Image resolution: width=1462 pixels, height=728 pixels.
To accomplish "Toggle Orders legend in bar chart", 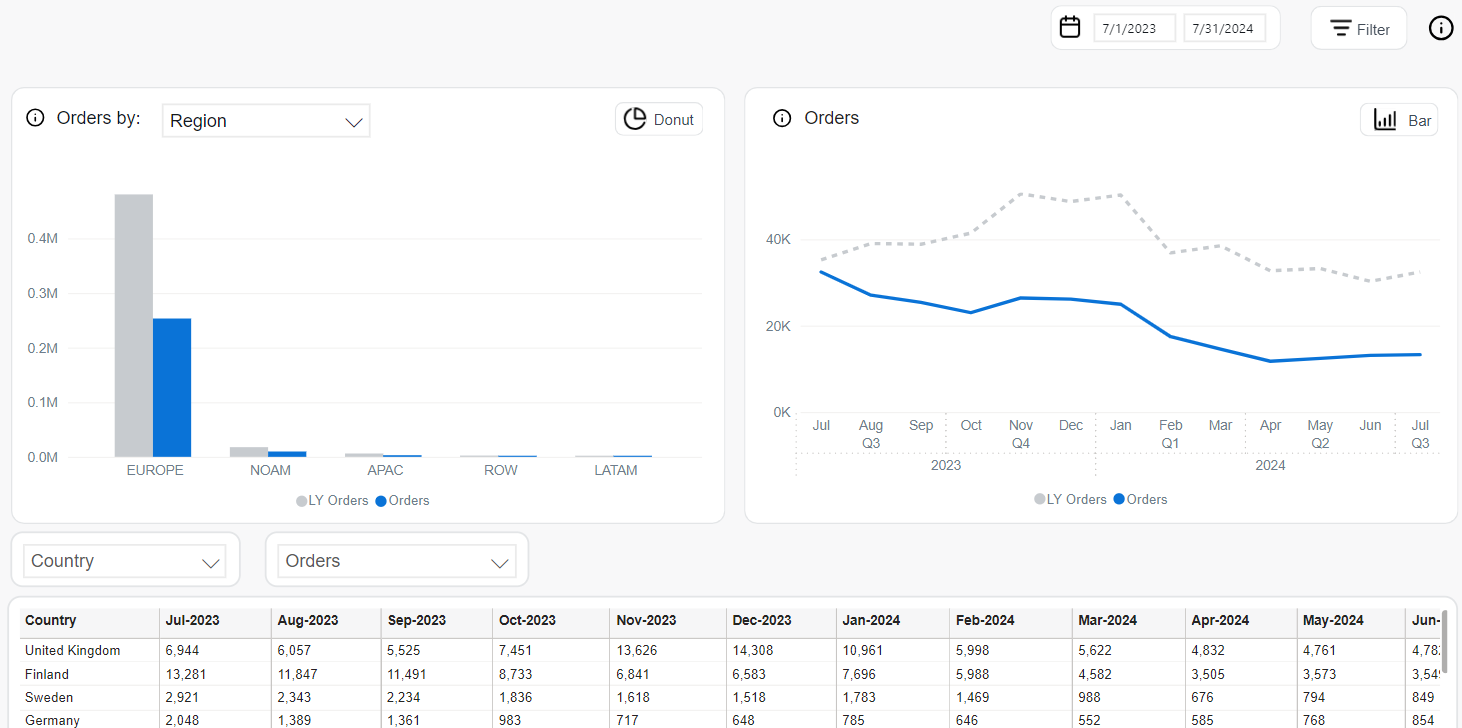I will pos(403,500).
